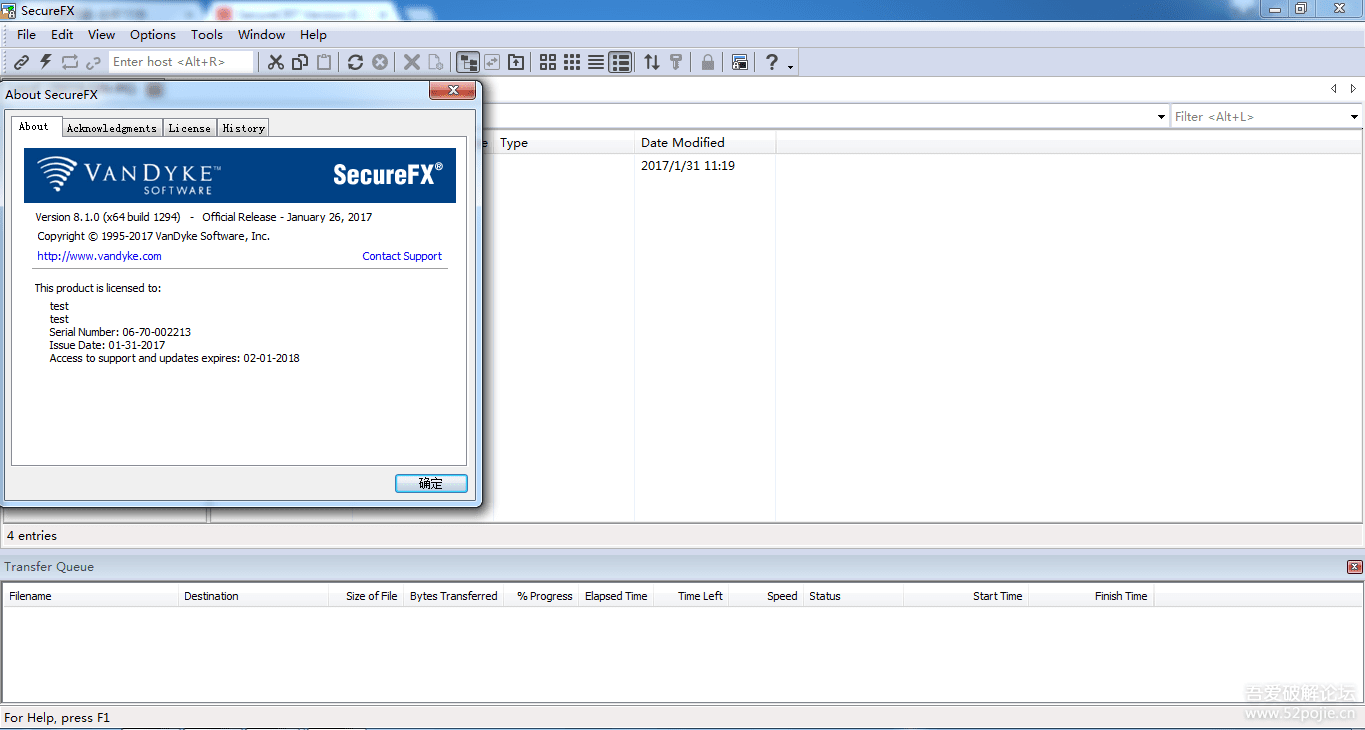
Task: Close the Transfer Queue panel
Action: pos(1355,567)
